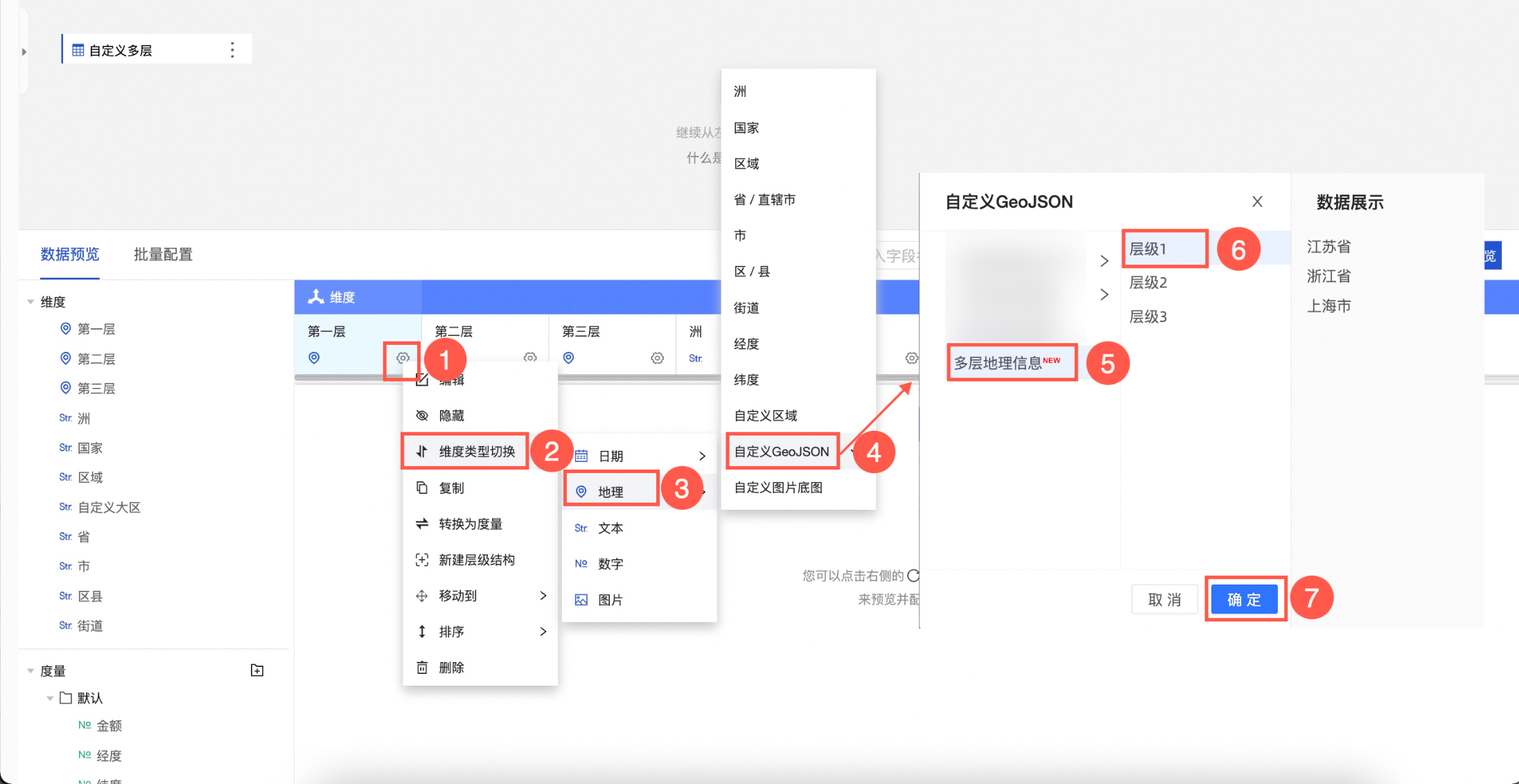The image size is (1519, 784).
Task: Click 维度类型切换 menu item
Action: point(477,452)
